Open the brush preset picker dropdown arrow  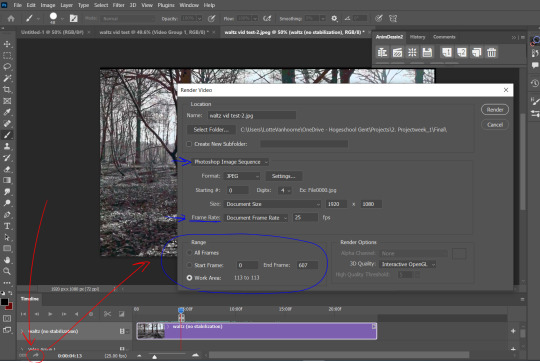pos(62,19)
